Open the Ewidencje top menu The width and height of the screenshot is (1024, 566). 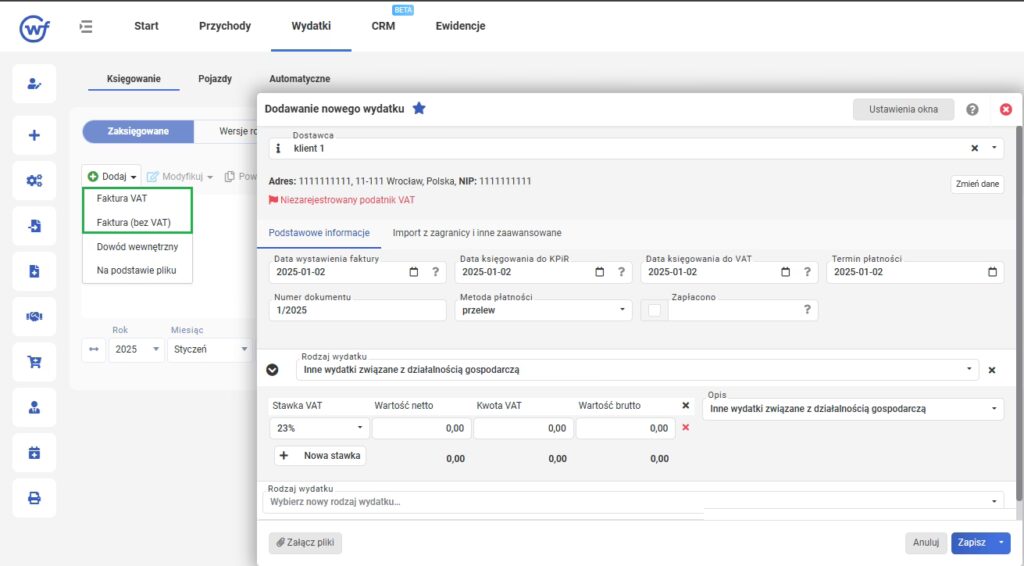460,26
